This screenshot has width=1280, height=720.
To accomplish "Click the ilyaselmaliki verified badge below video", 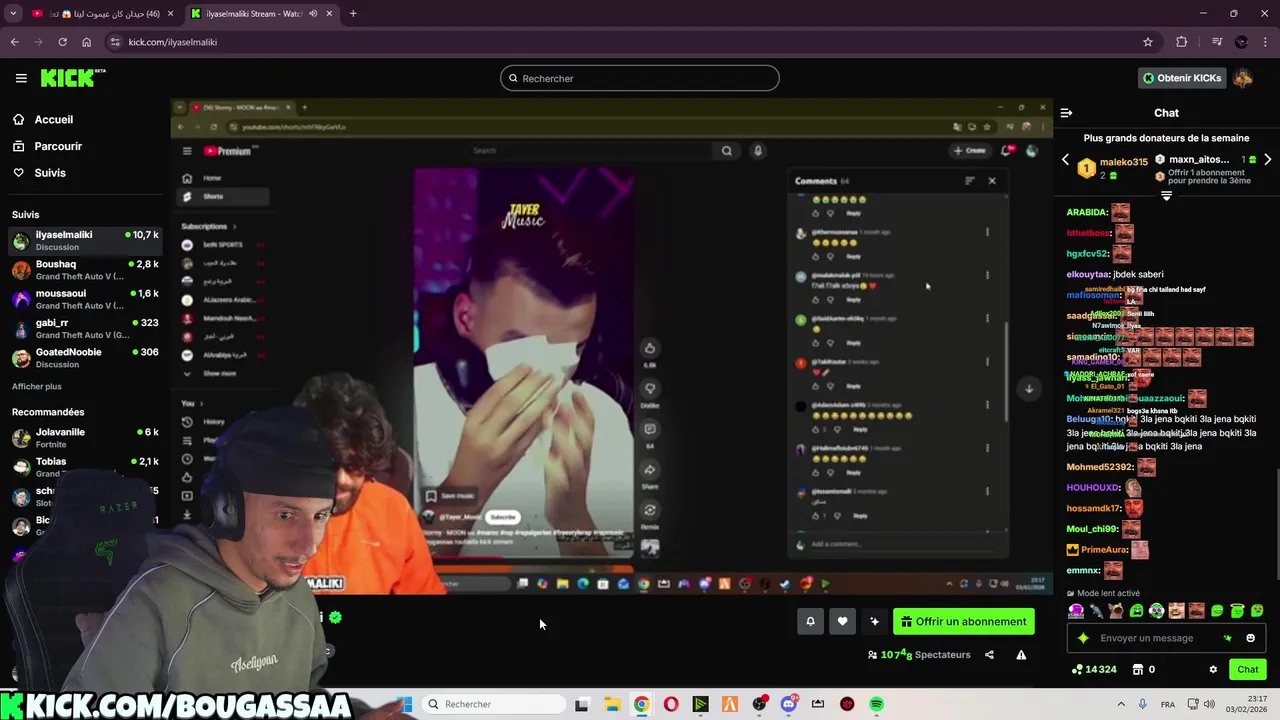I will tap(335, 617).
